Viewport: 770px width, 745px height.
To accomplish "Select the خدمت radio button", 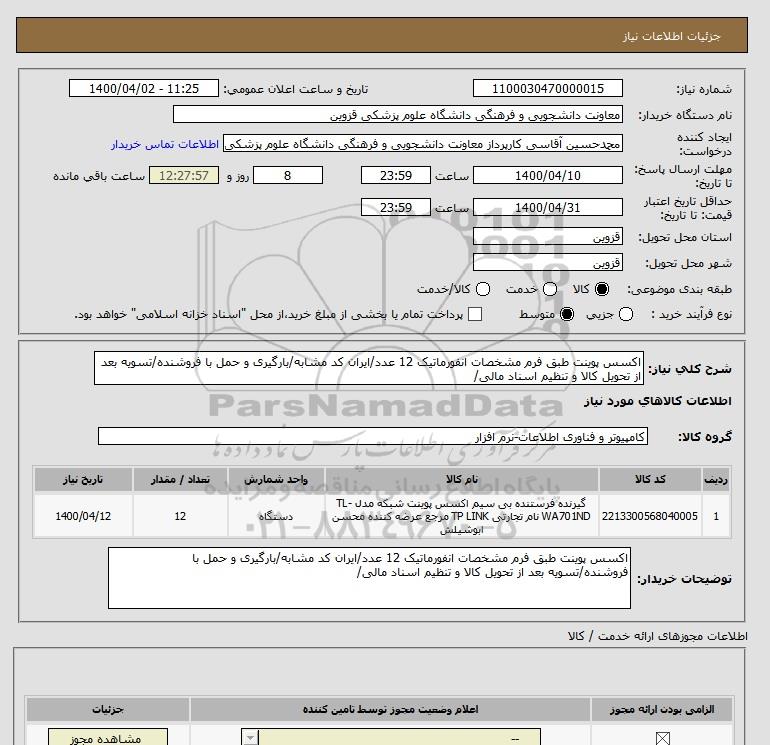I will tap(550, 289).
